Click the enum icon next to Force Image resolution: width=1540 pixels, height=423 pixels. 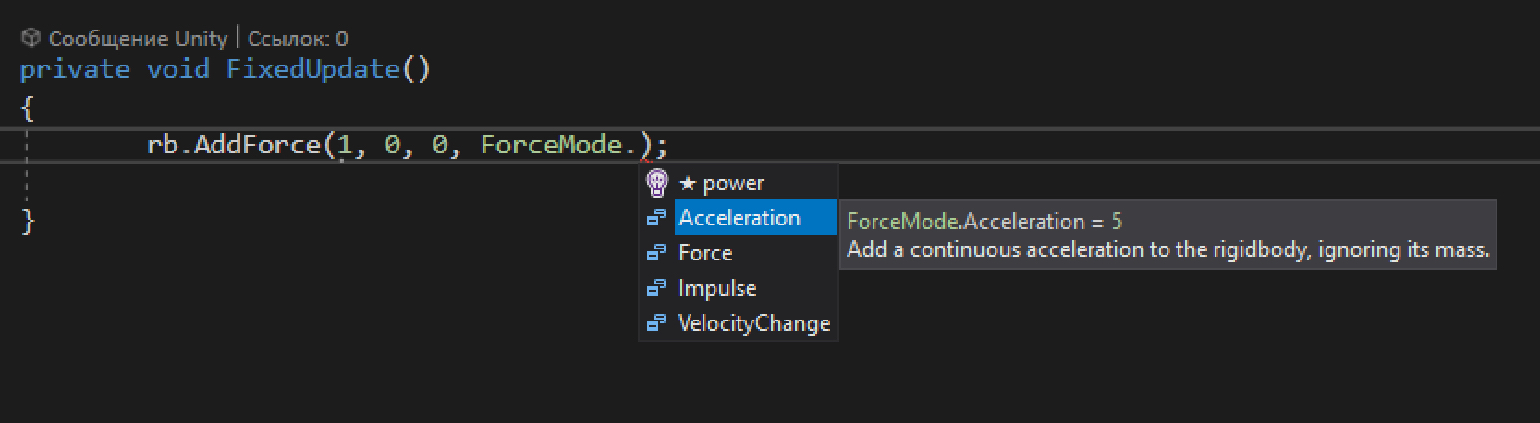(657, 253)
